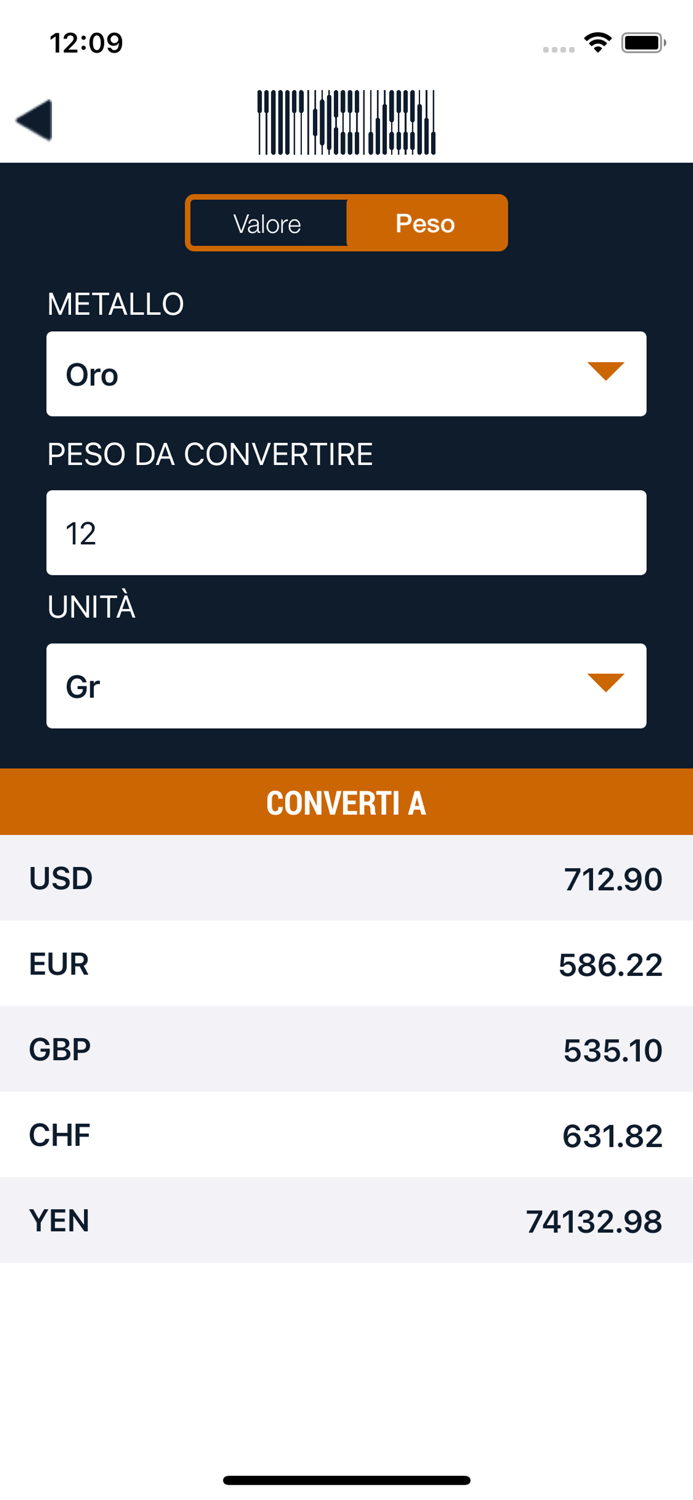Tap the 712.90 USD value
Viewport: 693px width, 1500px height.
tap(612, 880)
